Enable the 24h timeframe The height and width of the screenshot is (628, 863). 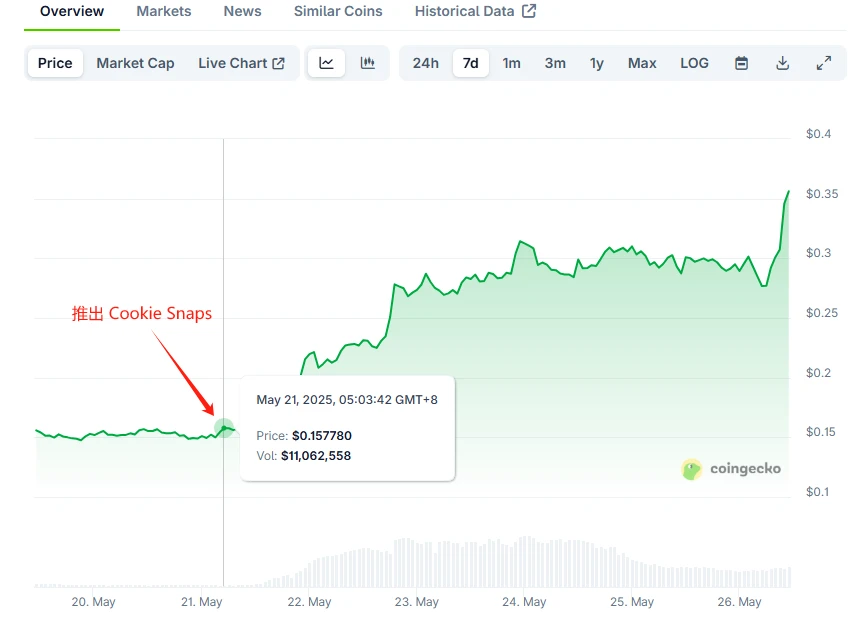[425, 62]
